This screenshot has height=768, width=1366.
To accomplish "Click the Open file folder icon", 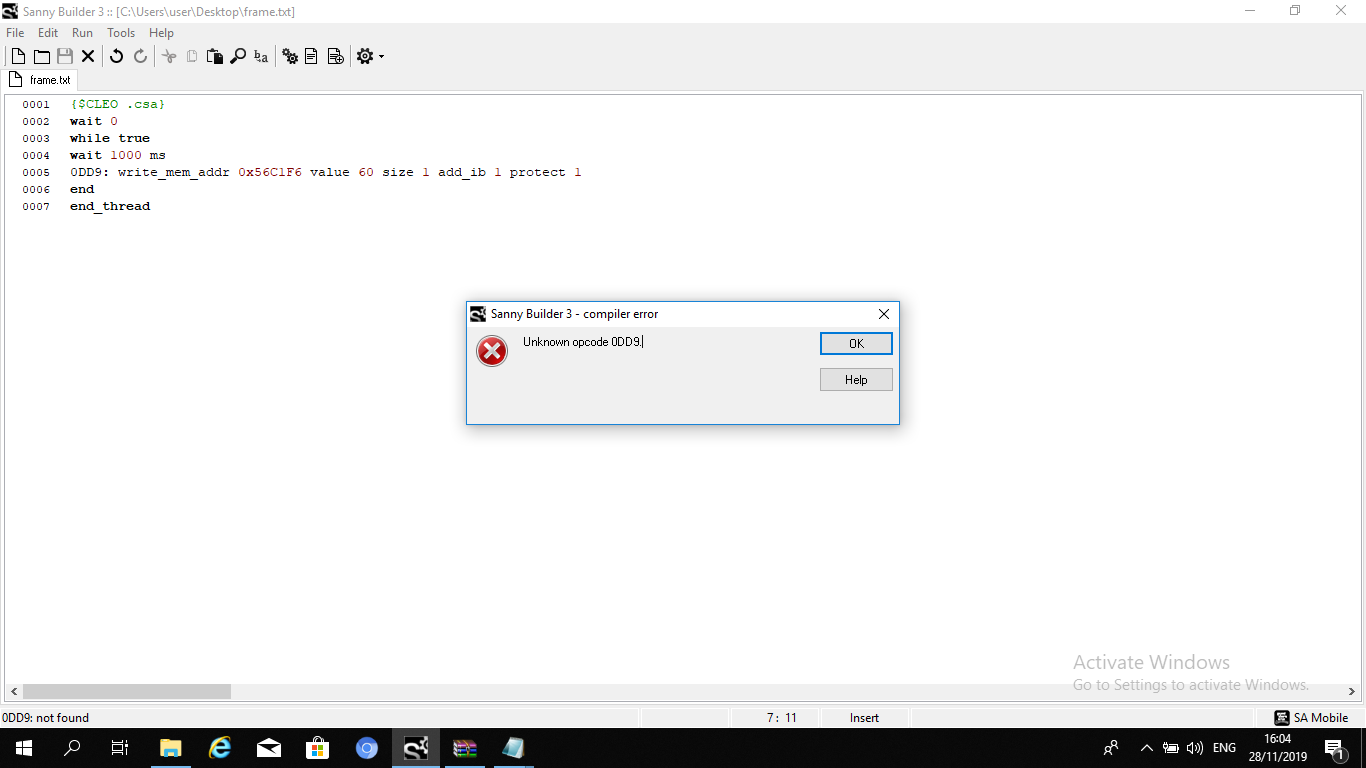I will (42, 56).
